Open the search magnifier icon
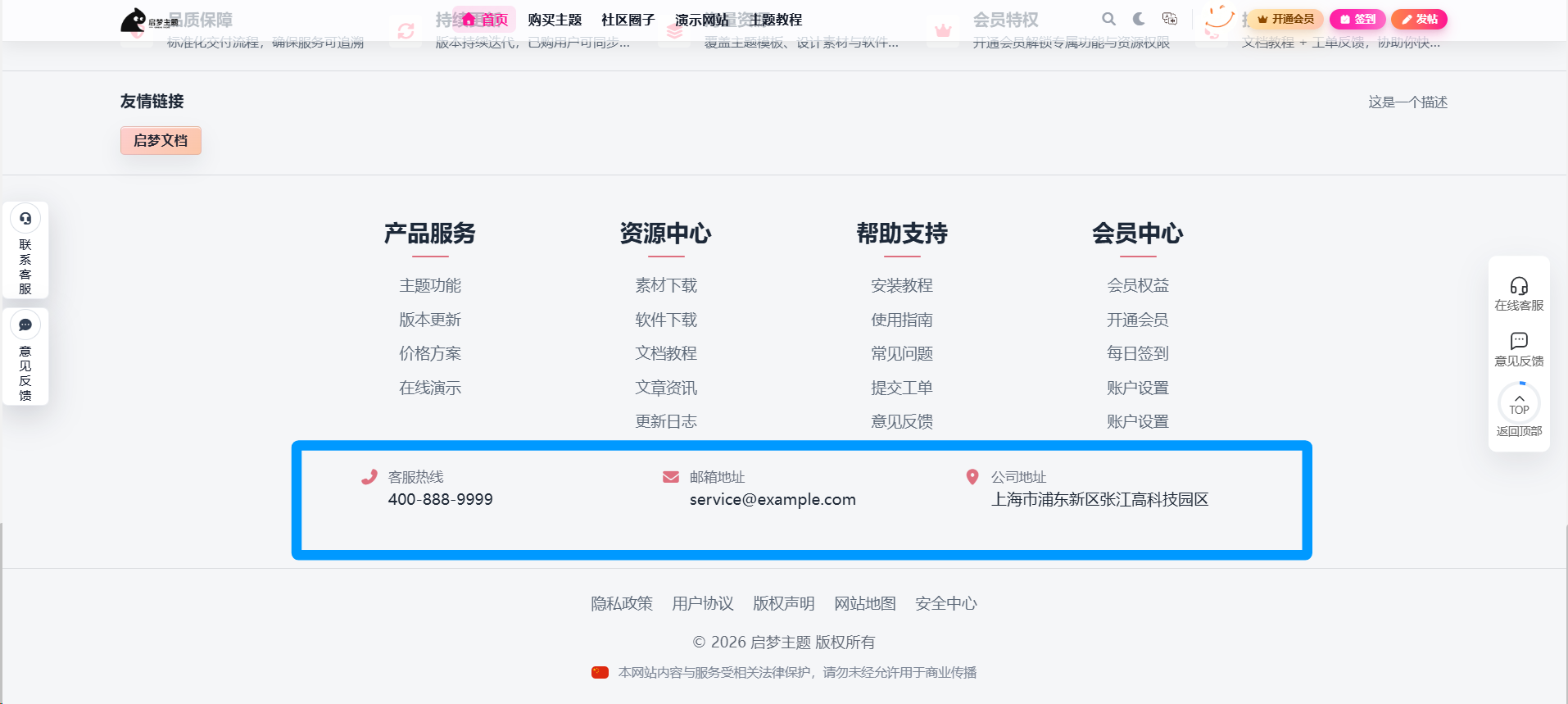Image resolution: width=1568 pixels, height=704 pixels. click(1108, 19)
